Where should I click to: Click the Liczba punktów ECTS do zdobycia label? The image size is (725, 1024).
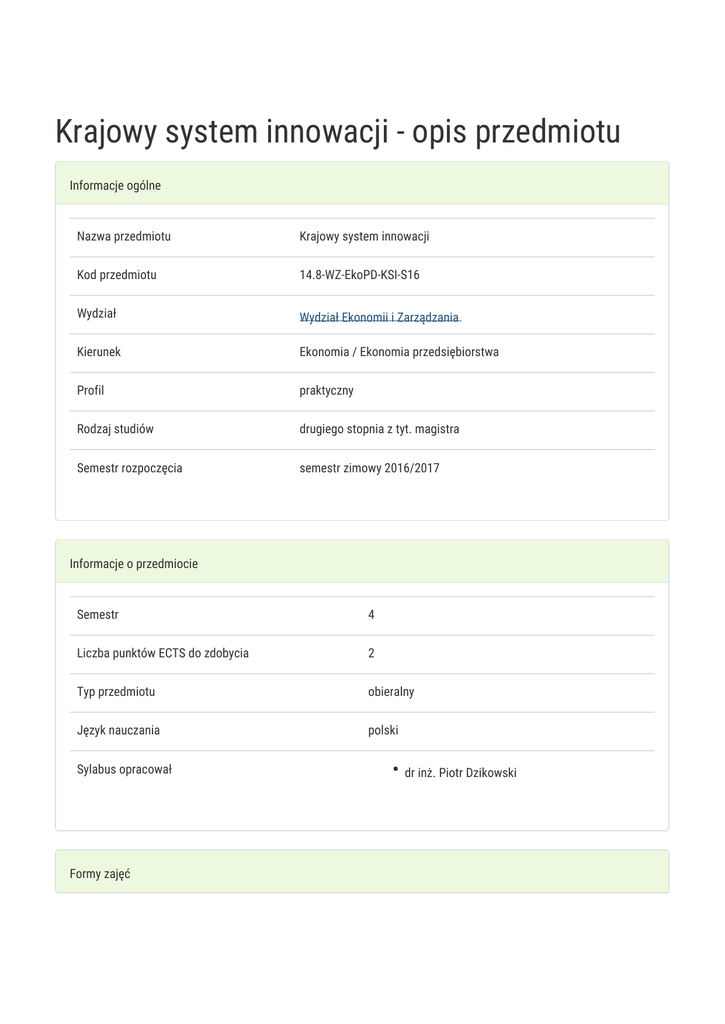163,653
